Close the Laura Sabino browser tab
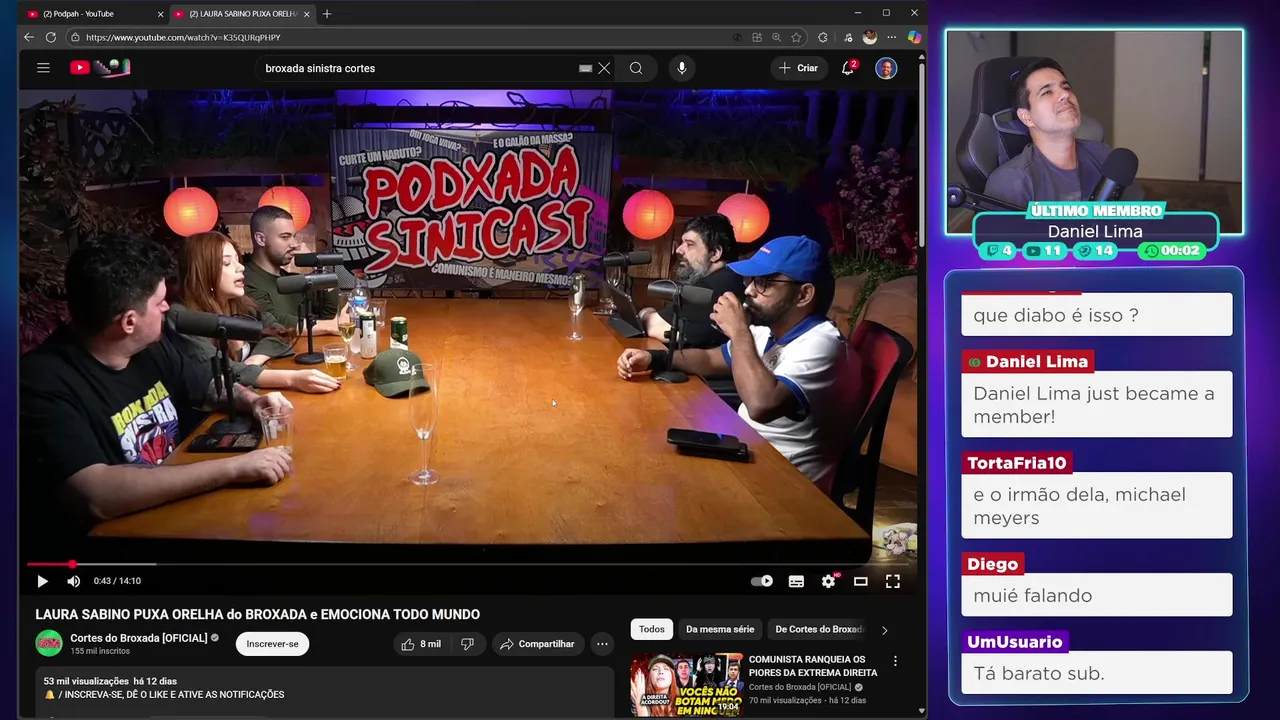This screenshot has height=720, width=1280. 306,14
